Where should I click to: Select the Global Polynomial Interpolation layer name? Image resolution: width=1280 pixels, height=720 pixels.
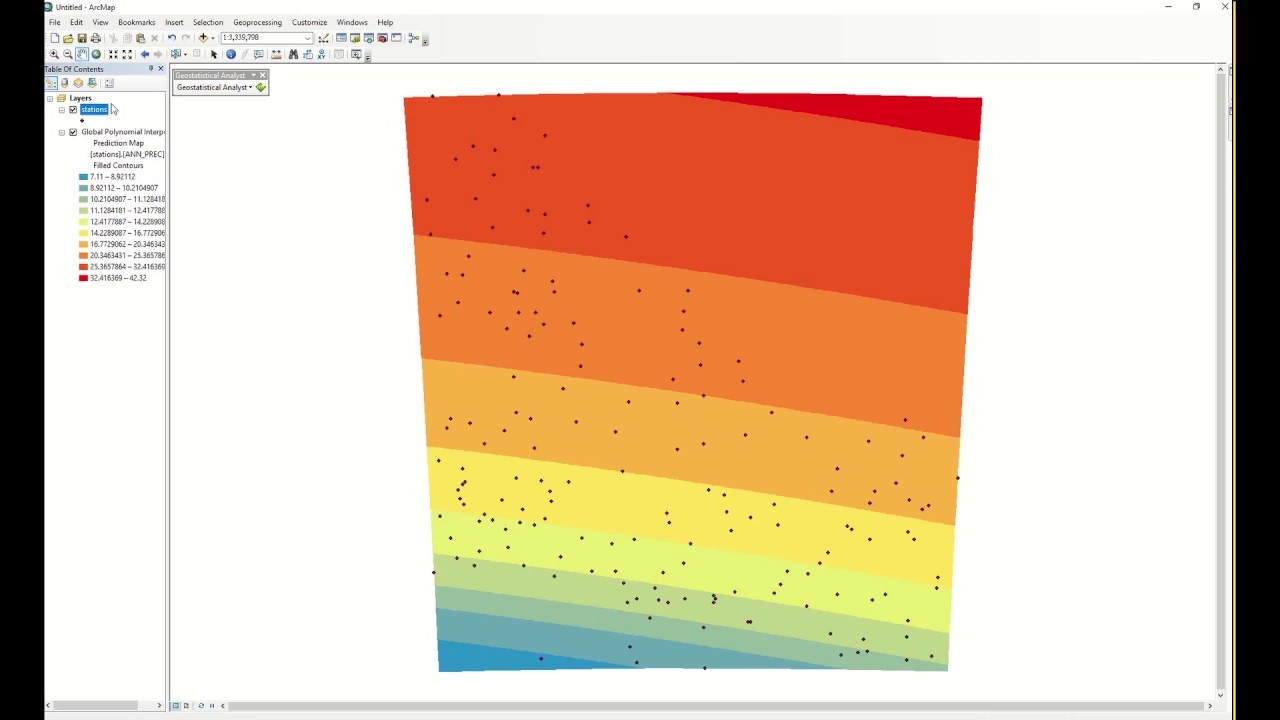[123, 132]
